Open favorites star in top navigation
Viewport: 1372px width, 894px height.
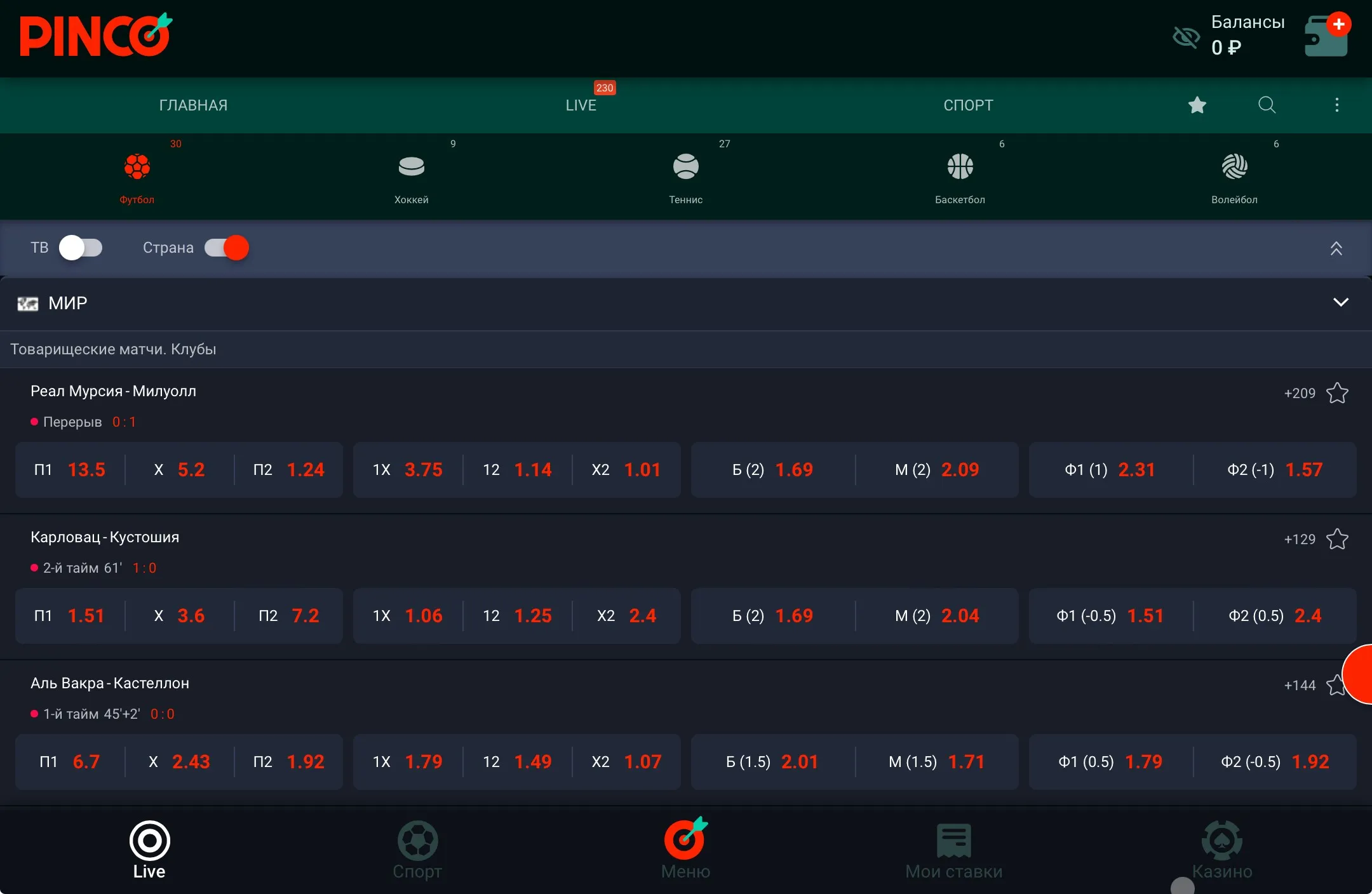1197,105
